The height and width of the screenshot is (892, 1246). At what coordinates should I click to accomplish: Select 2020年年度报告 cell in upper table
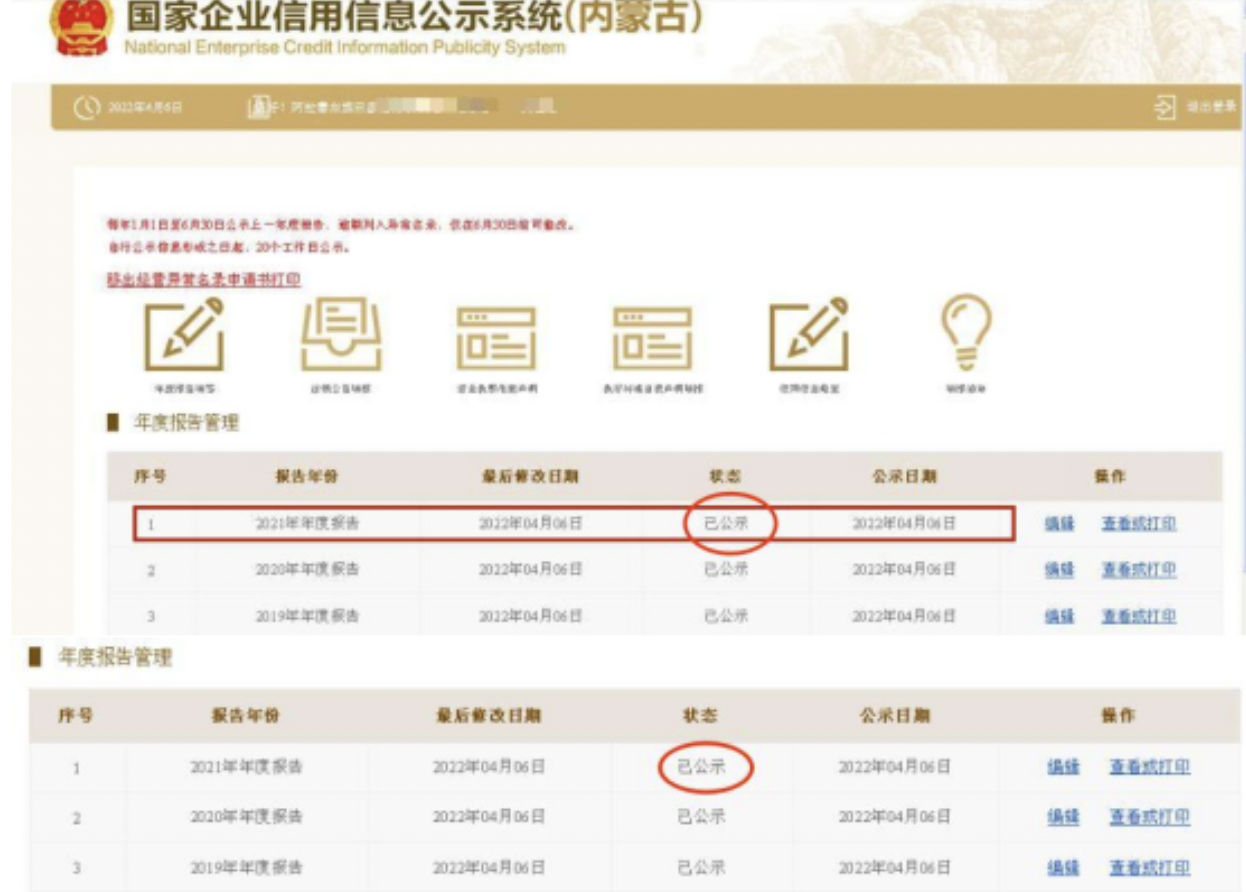307,570
